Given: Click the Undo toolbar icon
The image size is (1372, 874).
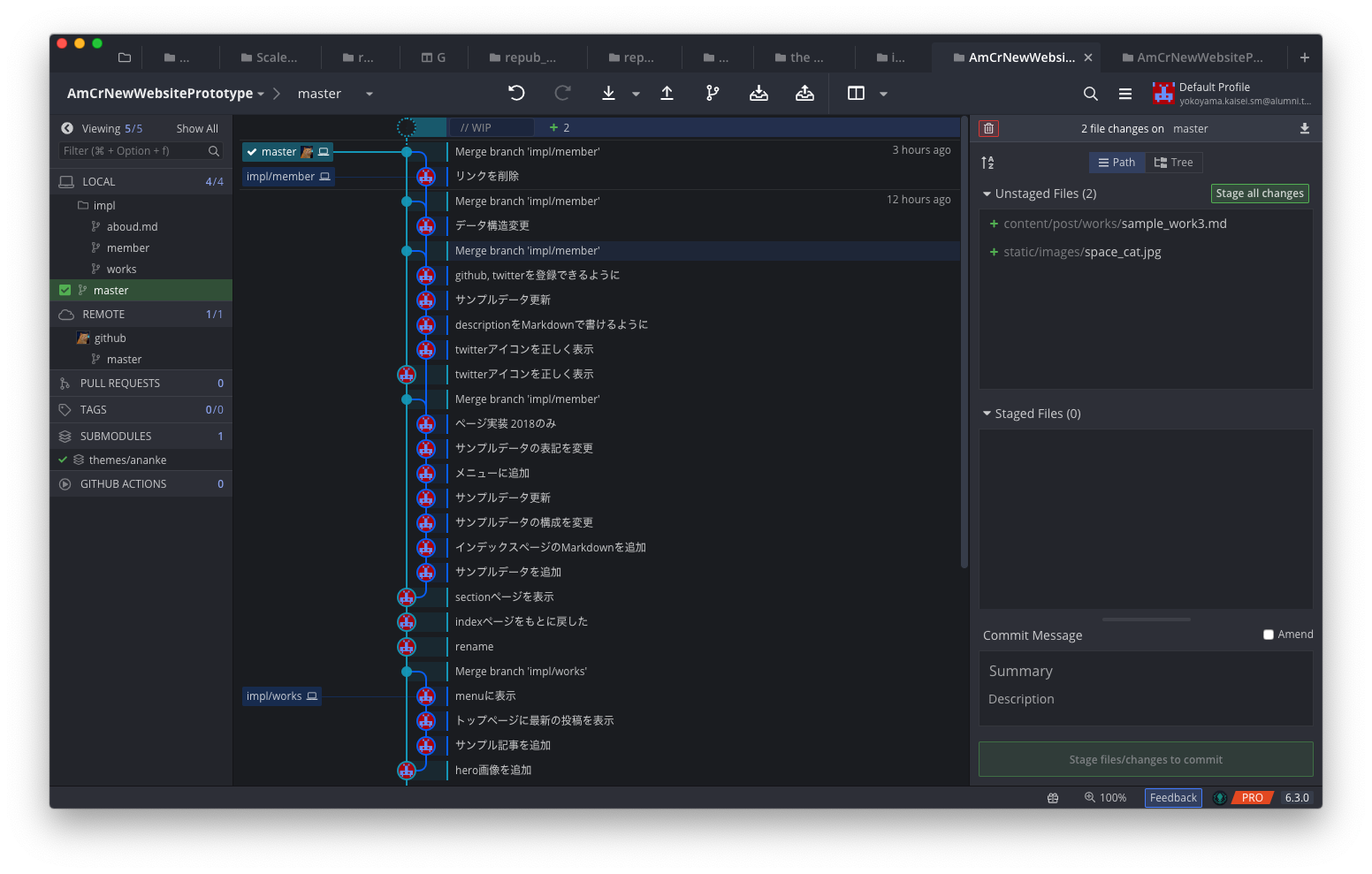Looking at the screenshot, I should pyautogui.click(x=517, y=93).
